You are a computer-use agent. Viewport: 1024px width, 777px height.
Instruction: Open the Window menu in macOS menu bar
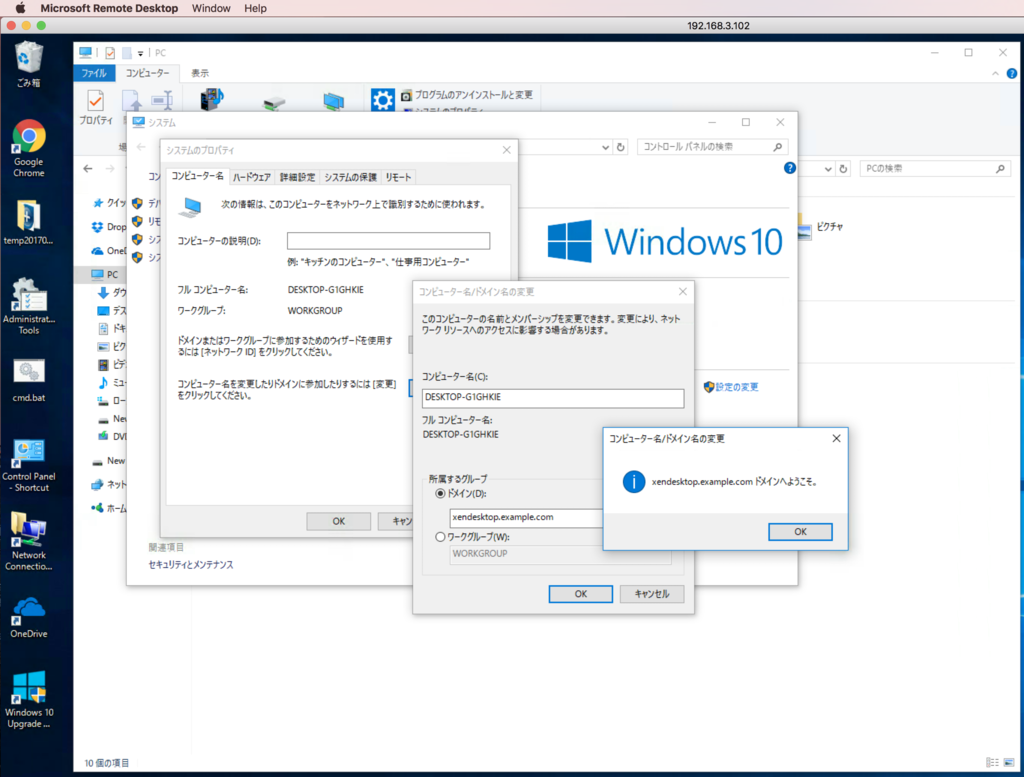pyautogui.click(x=211, y=8)
